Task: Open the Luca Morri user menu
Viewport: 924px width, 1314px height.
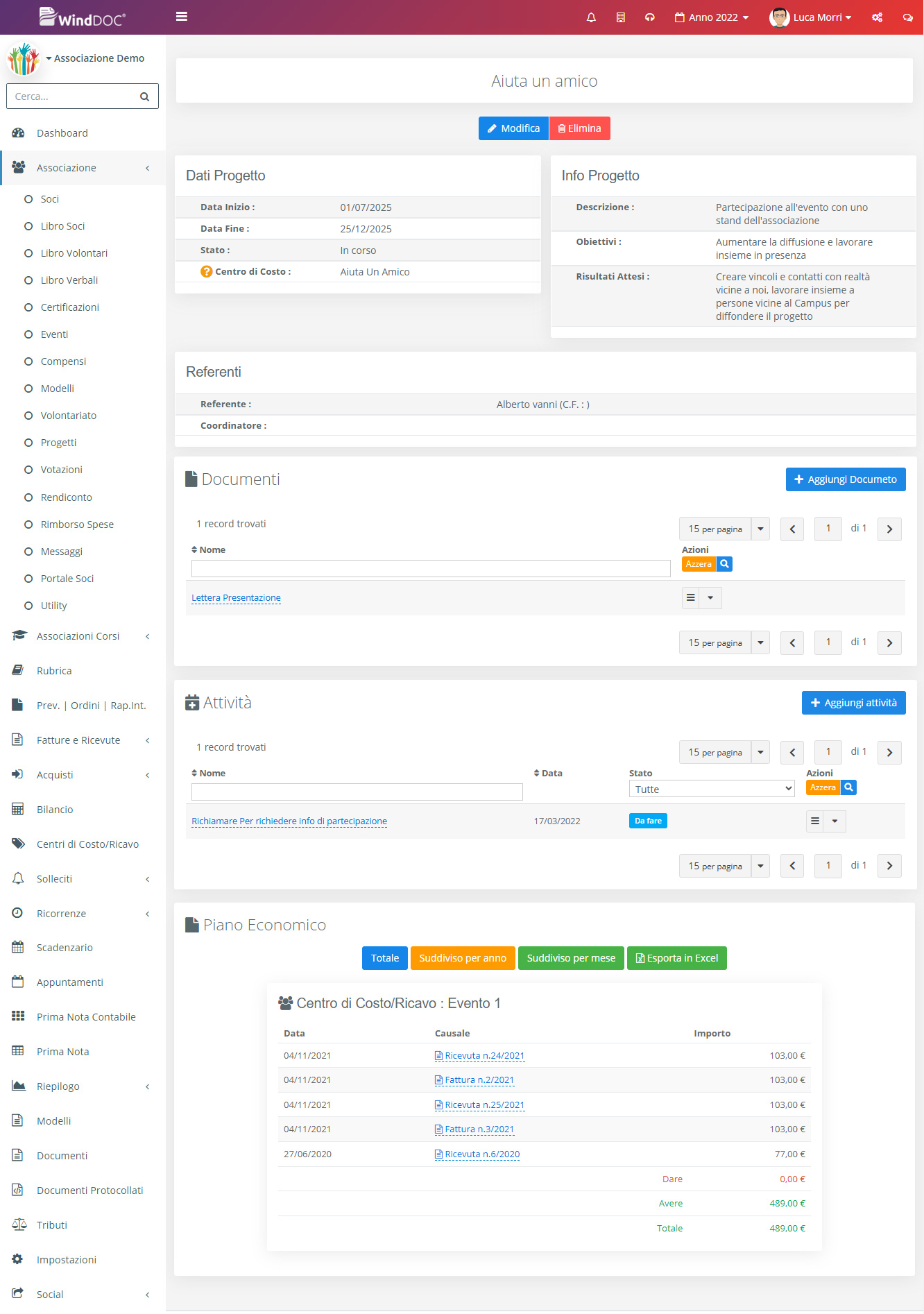Action: coord(810,17)
